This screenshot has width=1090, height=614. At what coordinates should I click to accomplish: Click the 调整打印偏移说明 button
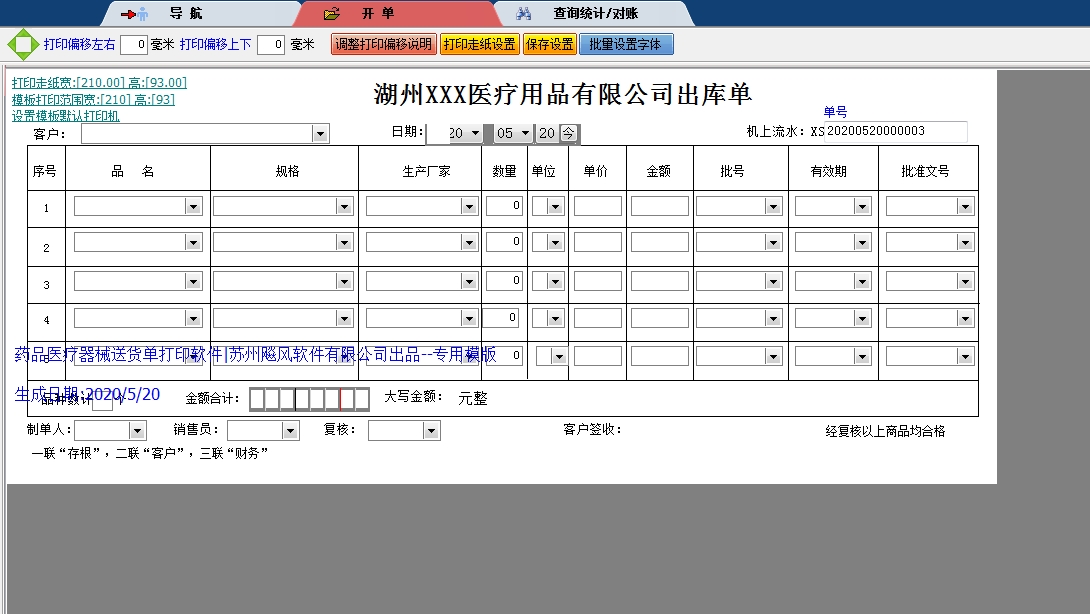coord(383,45)
